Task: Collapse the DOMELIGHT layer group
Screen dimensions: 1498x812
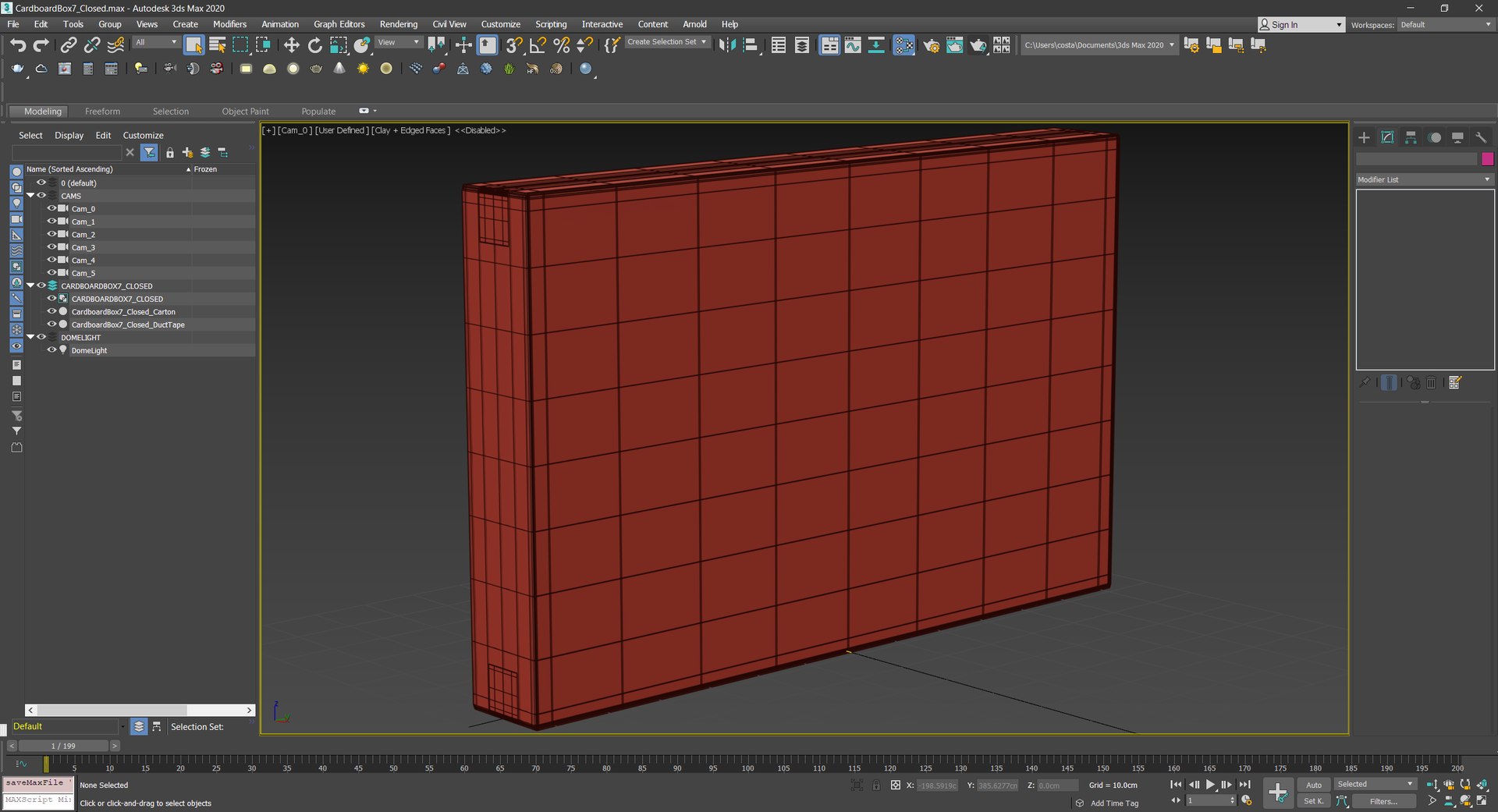Action: 30,337
